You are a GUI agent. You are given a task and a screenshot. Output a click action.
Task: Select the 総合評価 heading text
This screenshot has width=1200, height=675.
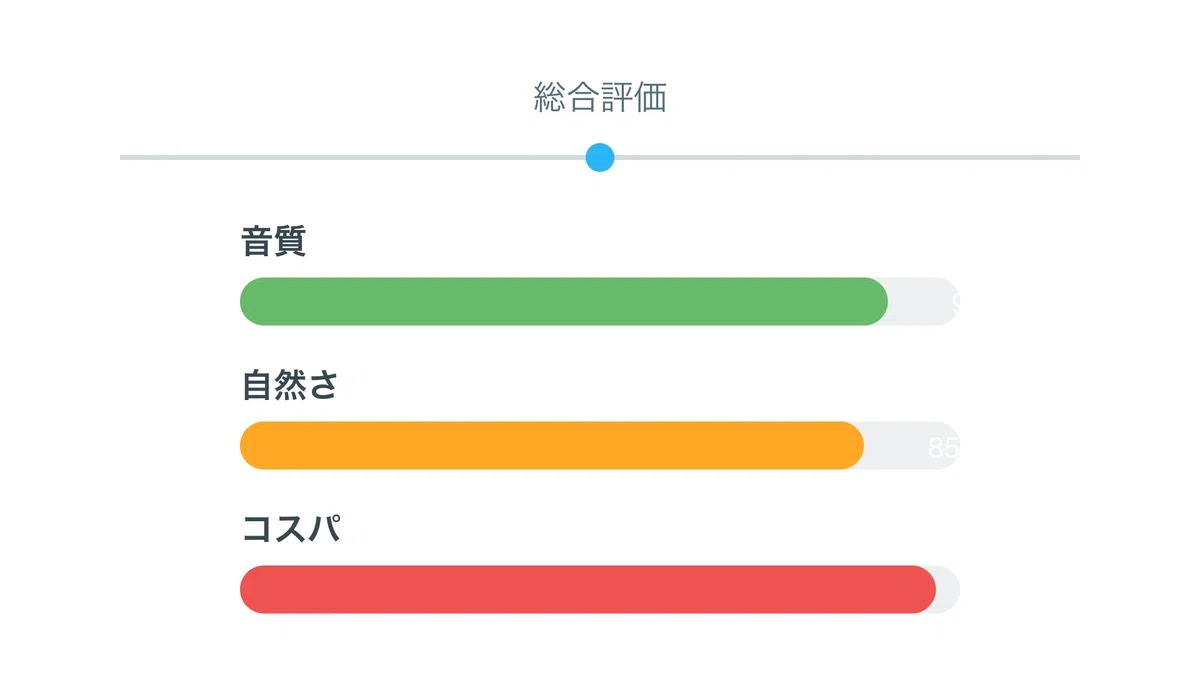(x=600, y=97)
